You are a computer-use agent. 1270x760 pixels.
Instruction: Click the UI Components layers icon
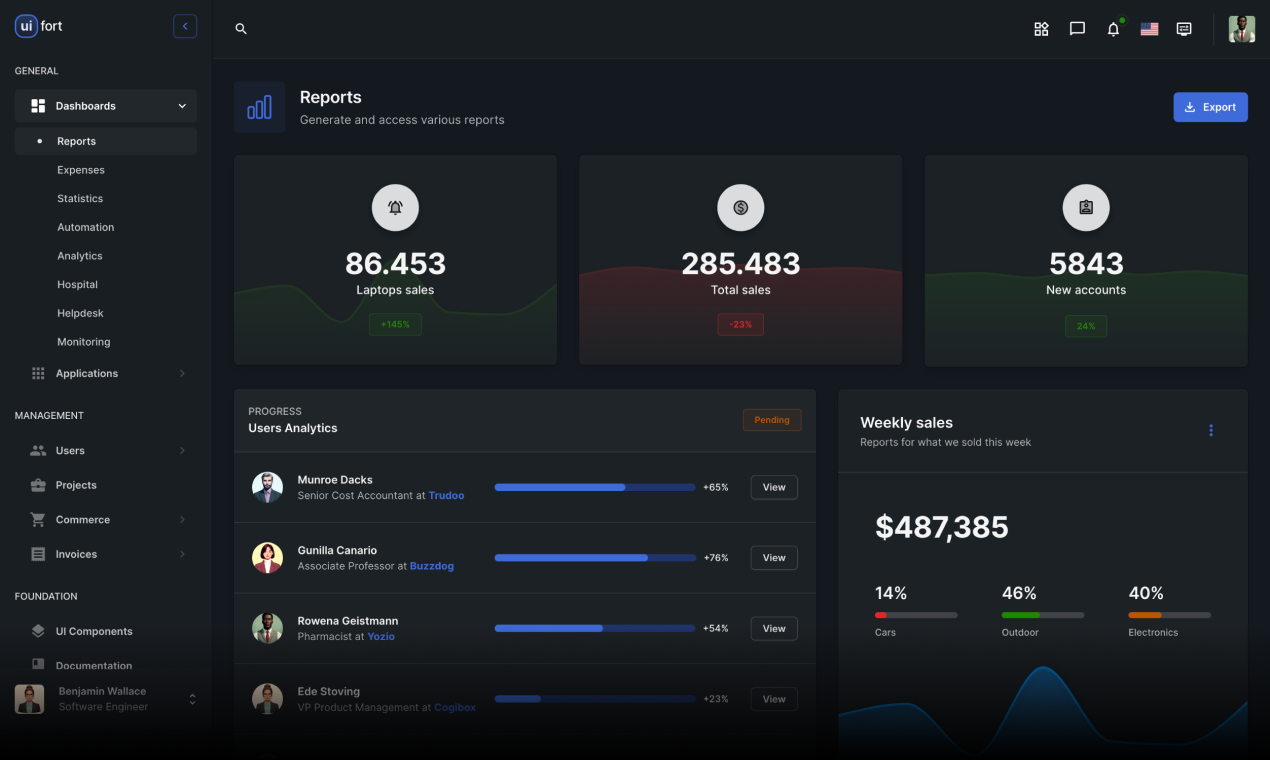38,631
